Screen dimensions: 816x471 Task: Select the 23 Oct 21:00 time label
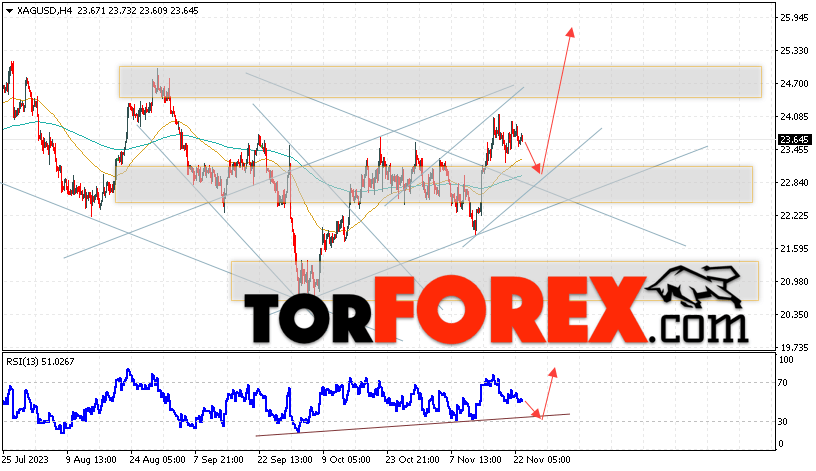[412, 460]
